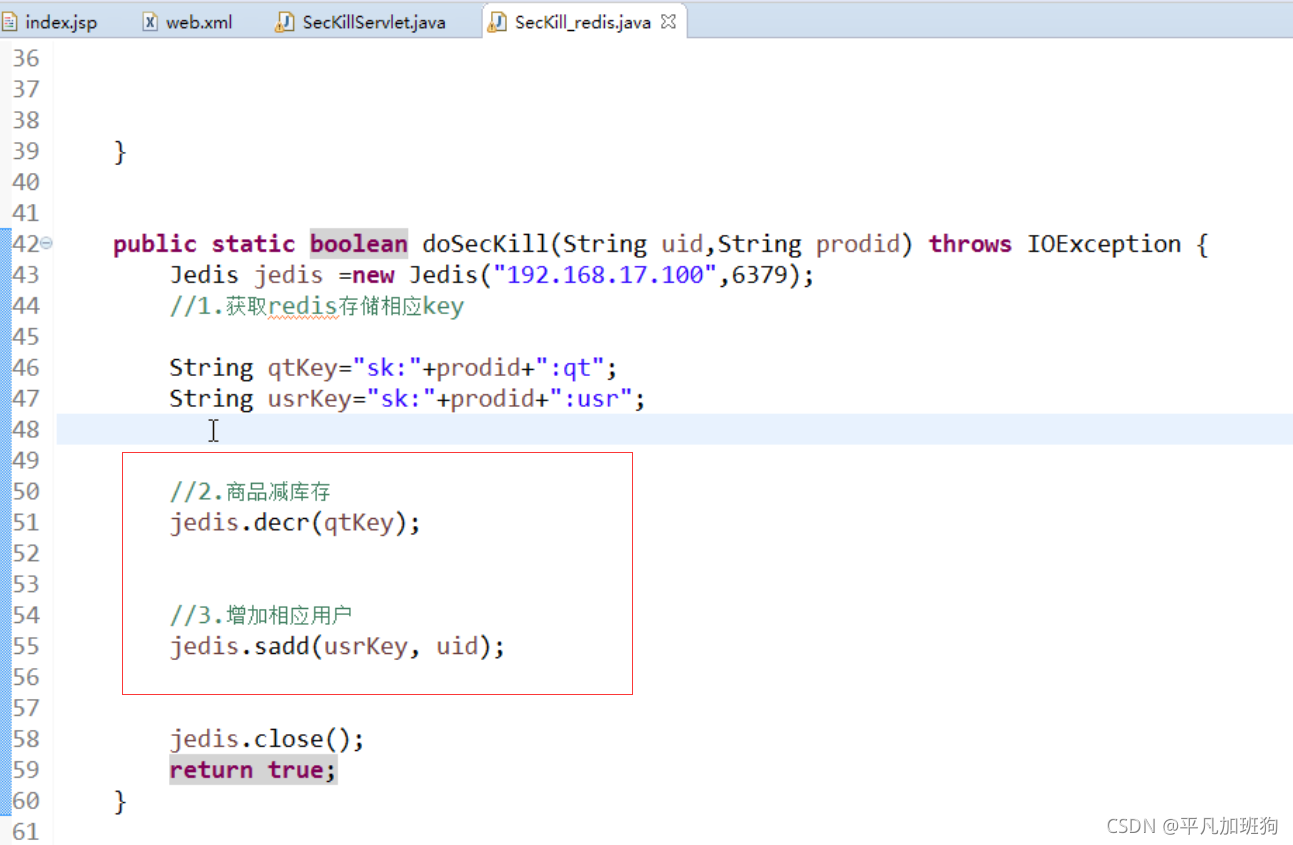Place cursor on empty line 48
The image size is (1293, 845).
click(x=674, y=430)
